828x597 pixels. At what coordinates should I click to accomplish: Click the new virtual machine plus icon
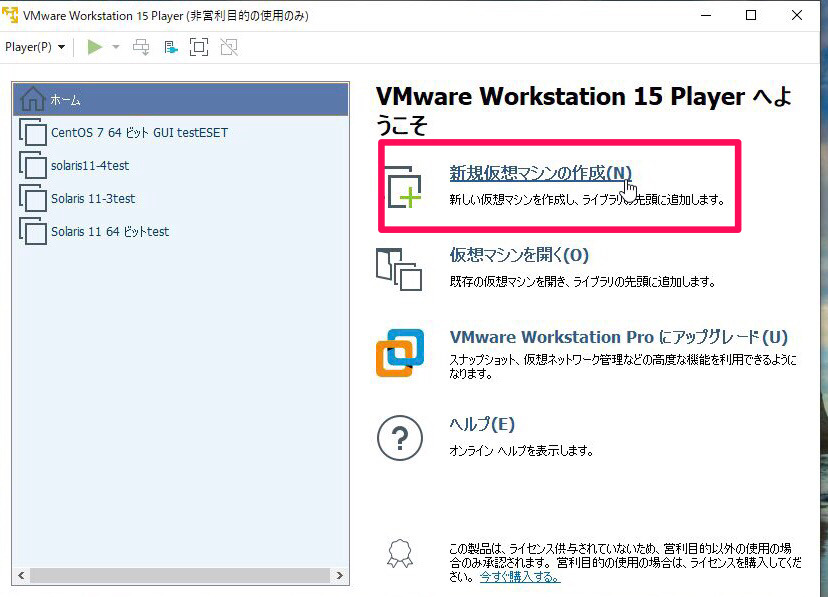point(402,187)
